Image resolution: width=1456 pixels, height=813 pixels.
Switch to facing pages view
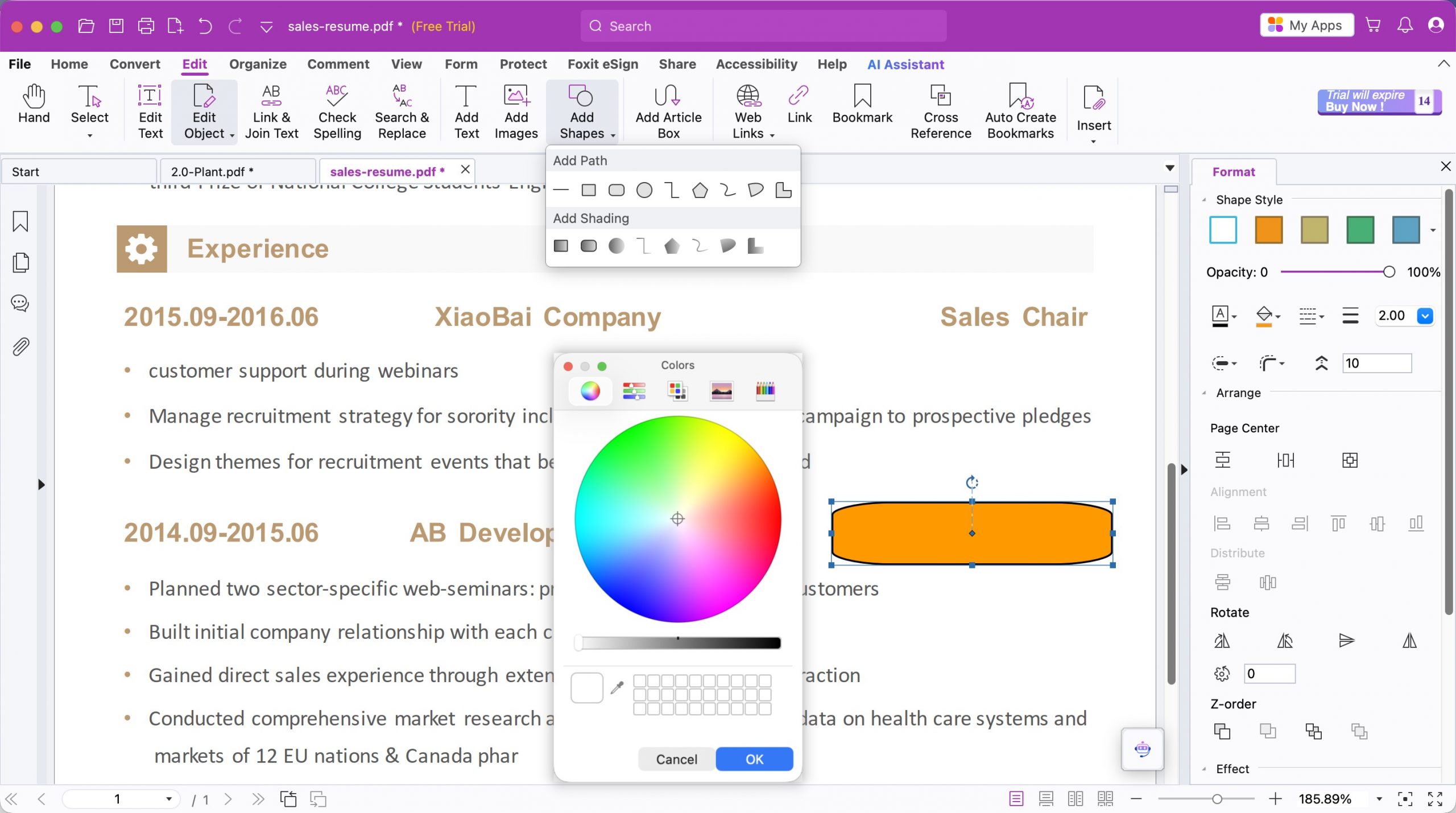[x=1076, y=799]
